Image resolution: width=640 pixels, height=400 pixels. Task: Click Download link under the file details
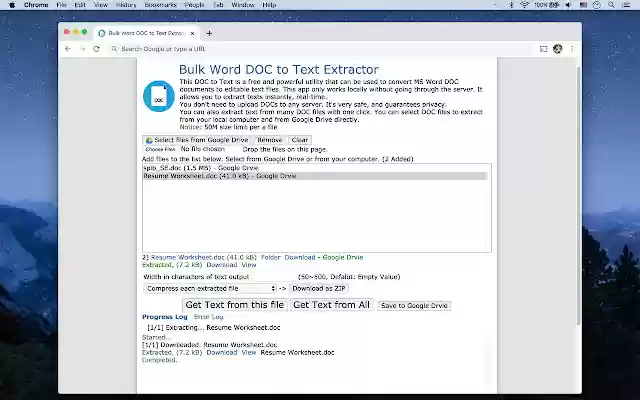tap(222, 265)
